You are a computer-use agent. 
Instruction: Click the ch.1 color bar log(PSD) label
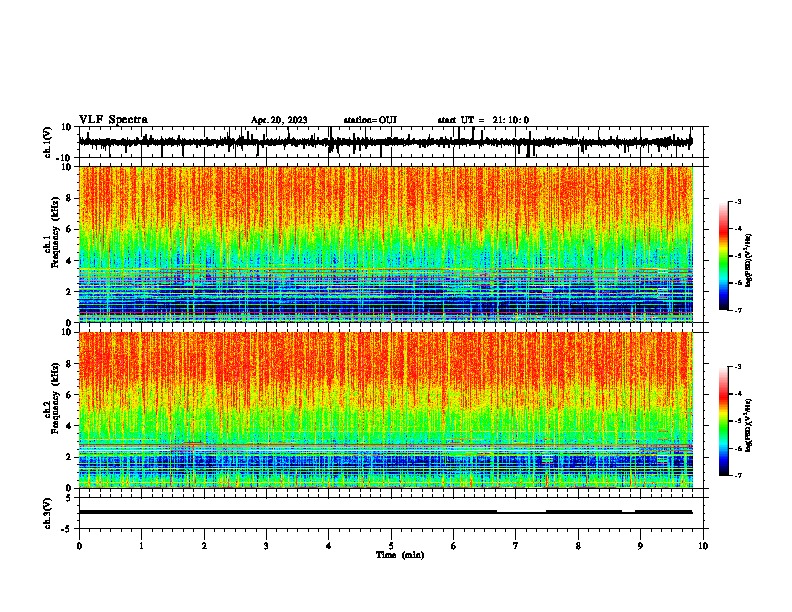point(749,261)
